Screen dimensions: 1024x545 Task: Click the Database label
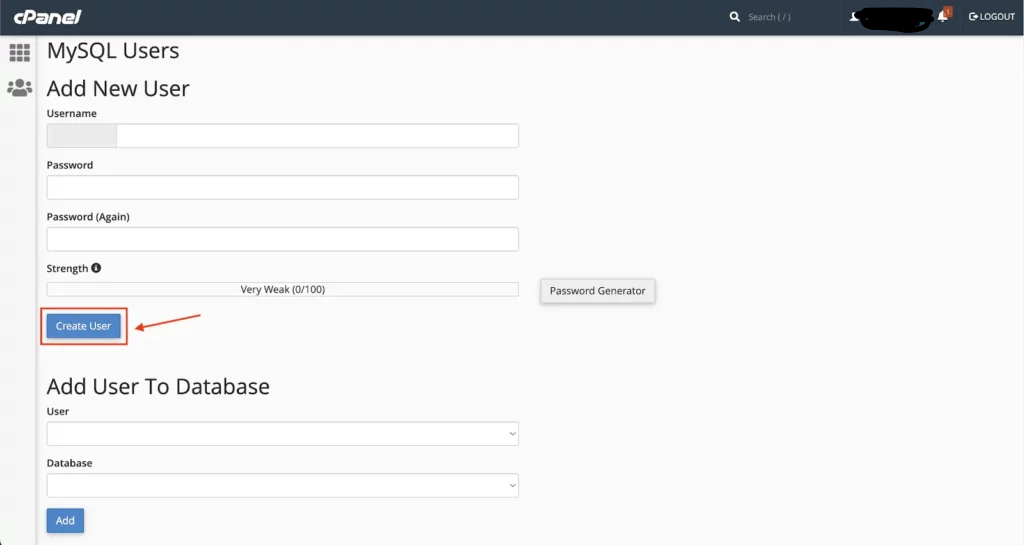point(69,463)
